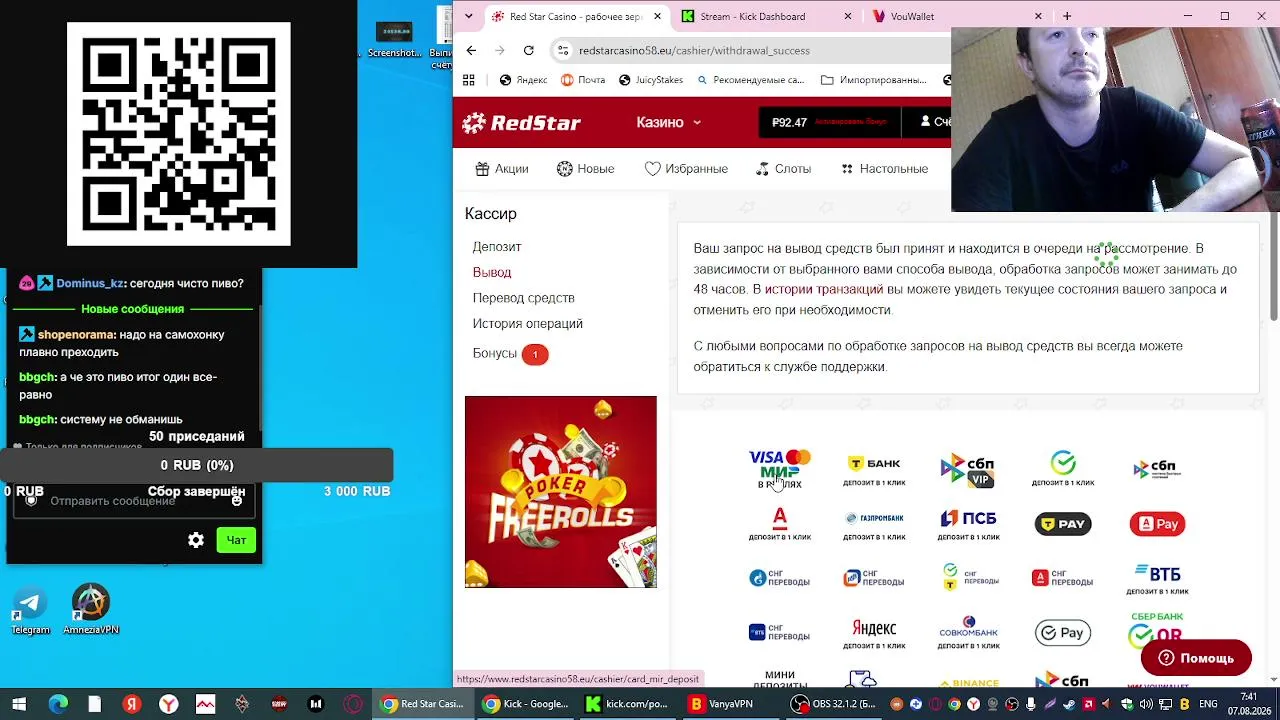Select the Gazprombank deposit option
1280x720 pixels.
874,524
